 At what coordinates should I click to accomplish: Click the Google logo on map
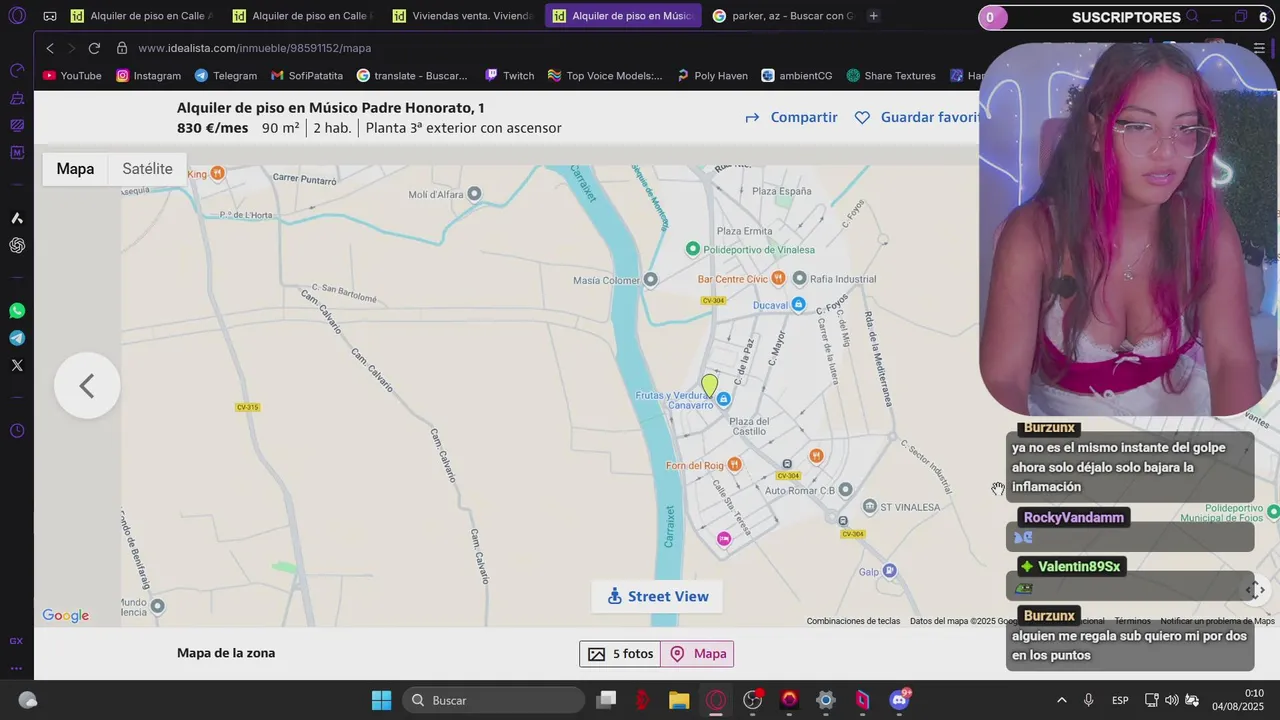pos(66,616)
